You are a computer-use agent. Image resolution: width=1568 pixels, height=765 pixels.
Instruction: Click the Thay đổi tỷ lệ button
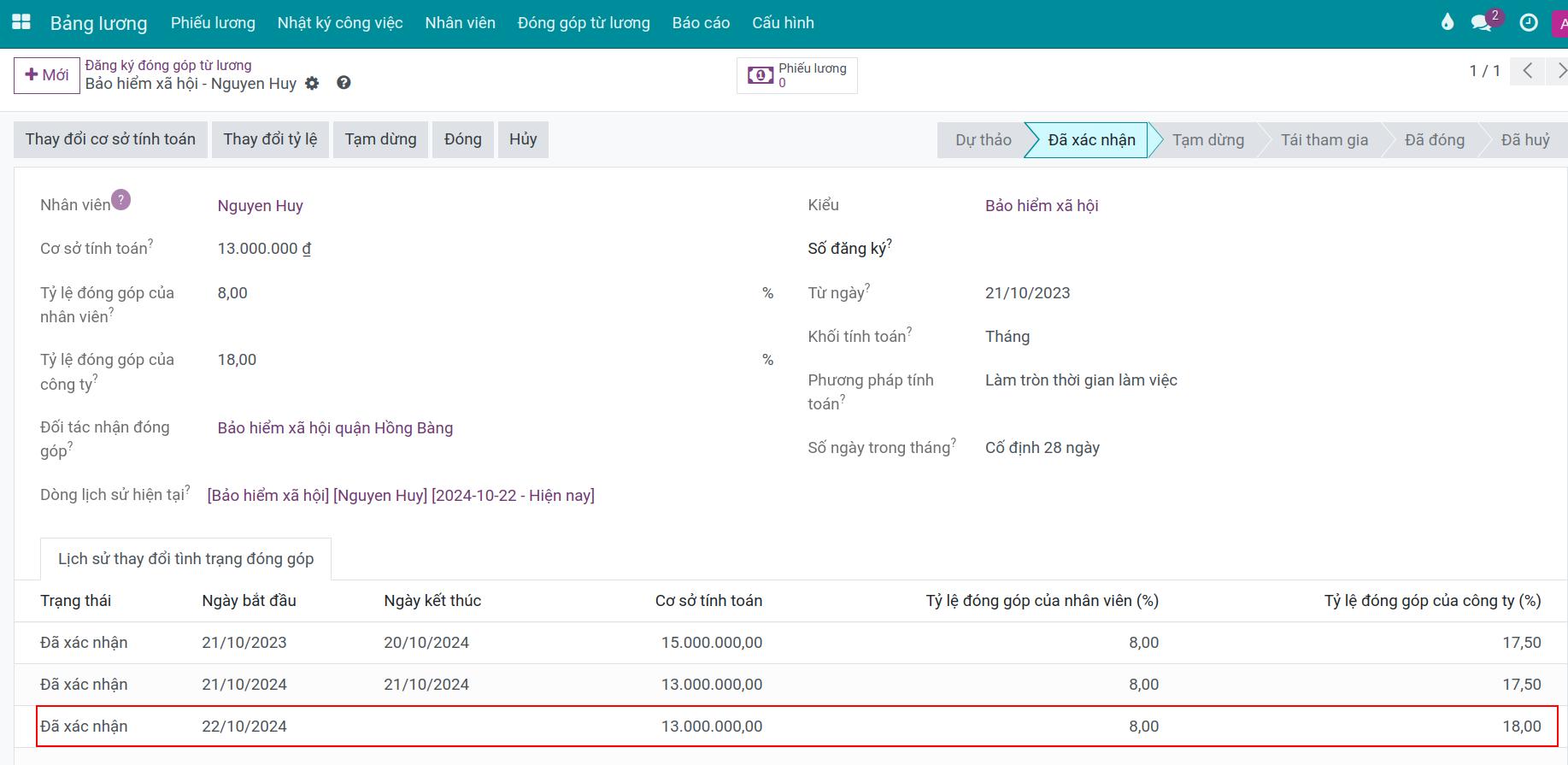point(270,139)
